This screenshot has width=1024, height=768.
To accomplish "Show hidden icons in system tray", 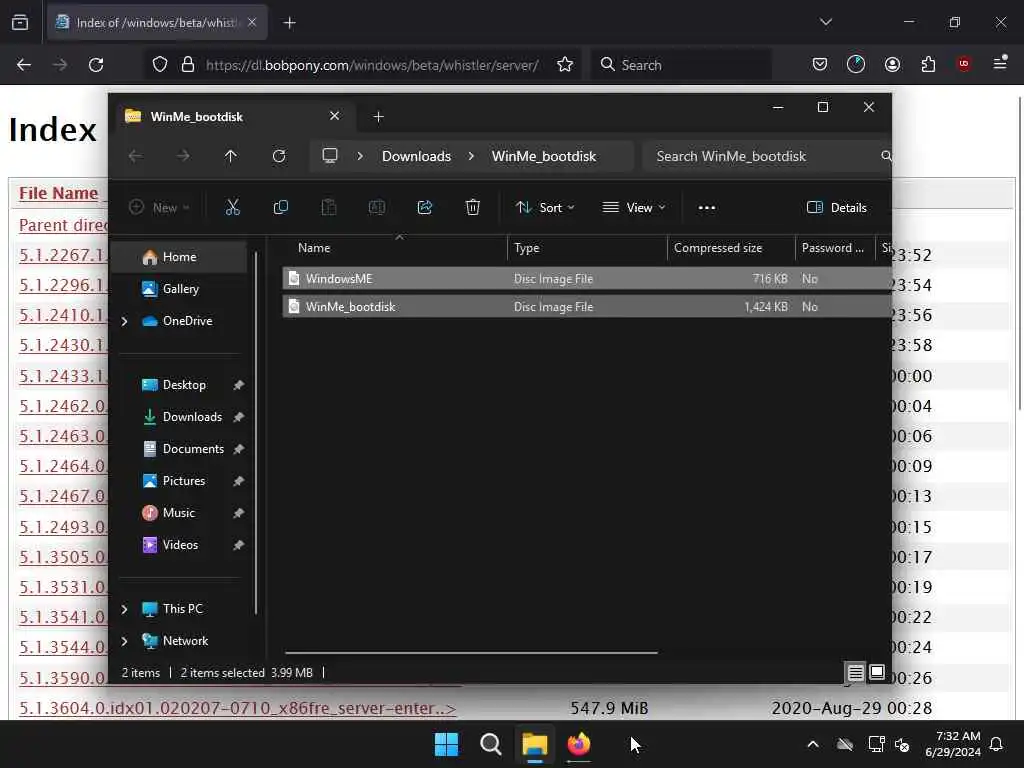I will [x=813, y=744].
